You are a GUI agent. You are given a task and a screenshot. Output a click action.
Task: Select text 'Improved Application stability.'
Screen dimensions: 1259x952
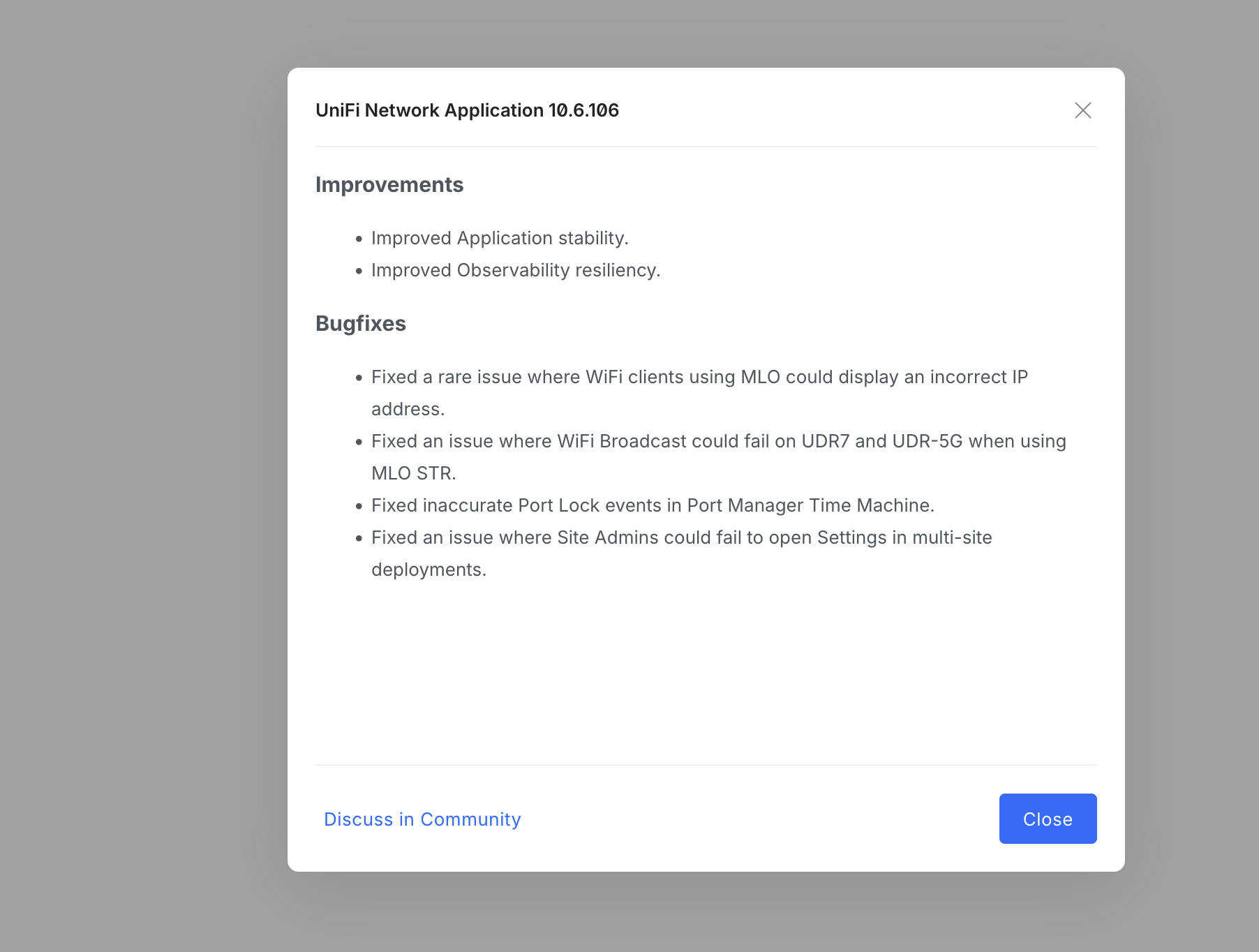click(500, 238)
